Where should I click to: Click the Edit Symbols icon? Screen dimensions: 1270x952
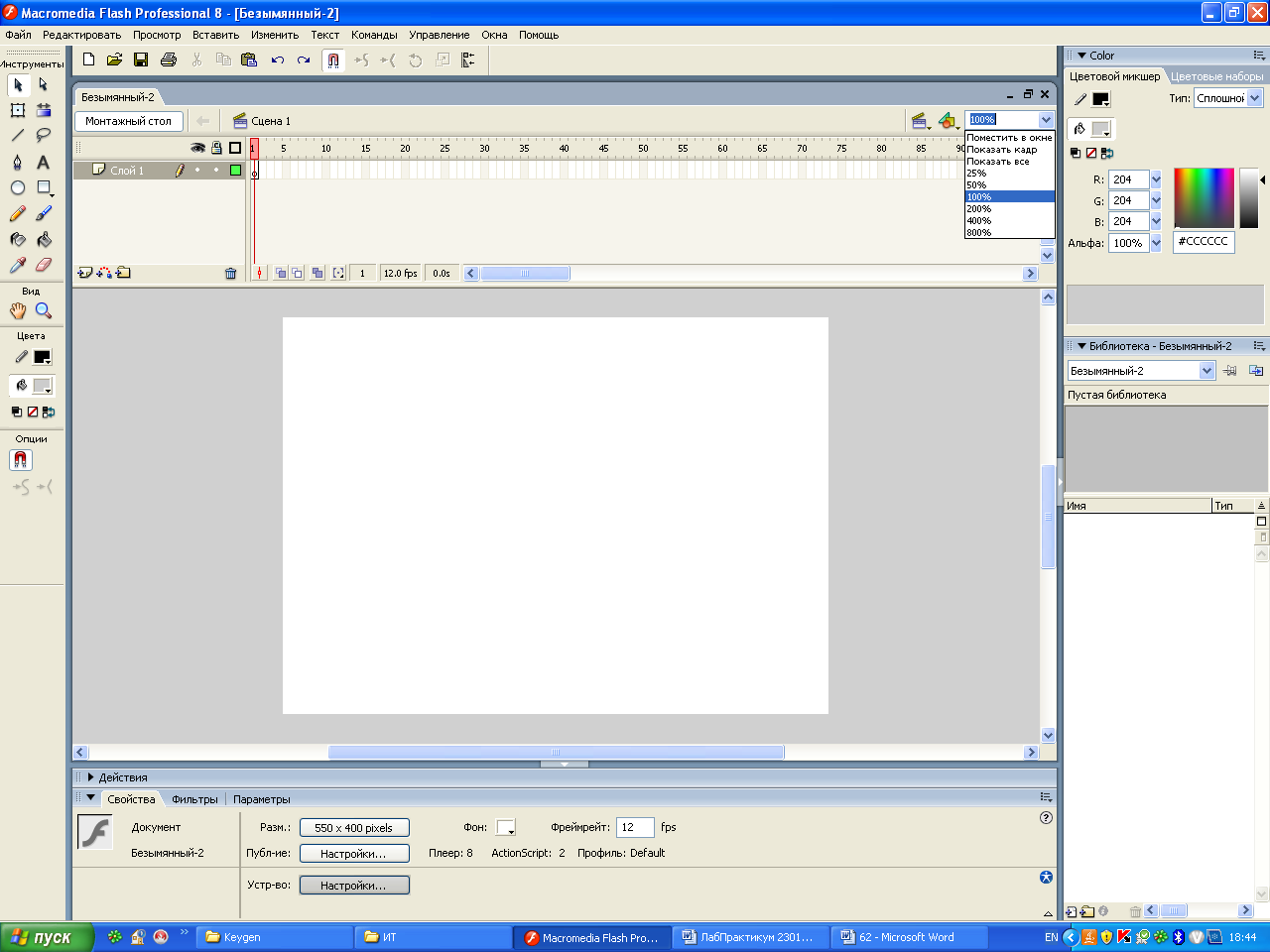coord(948,121)
